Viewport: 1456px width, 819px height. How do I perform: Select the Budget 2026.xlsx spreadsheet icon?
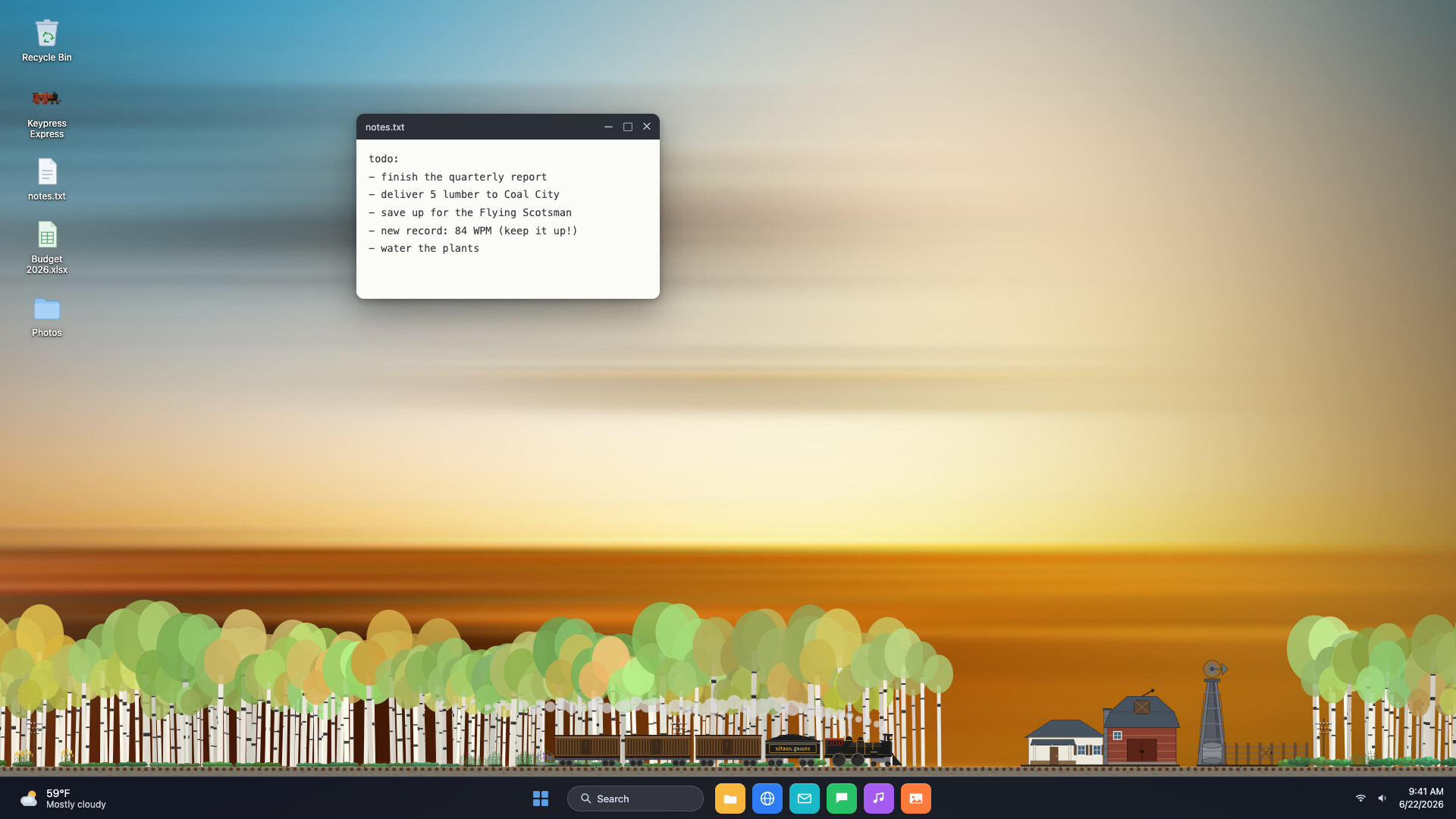coord(47,248)
